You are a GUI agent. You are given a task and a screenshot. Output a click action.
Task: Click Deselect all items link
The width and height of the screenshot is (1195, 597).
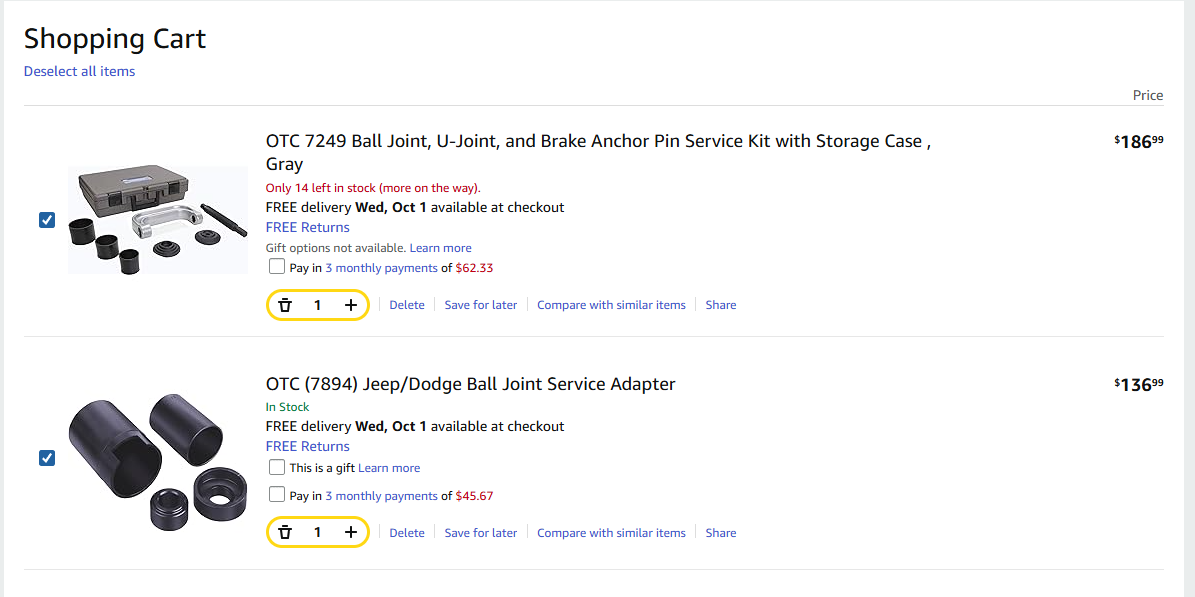79,71
